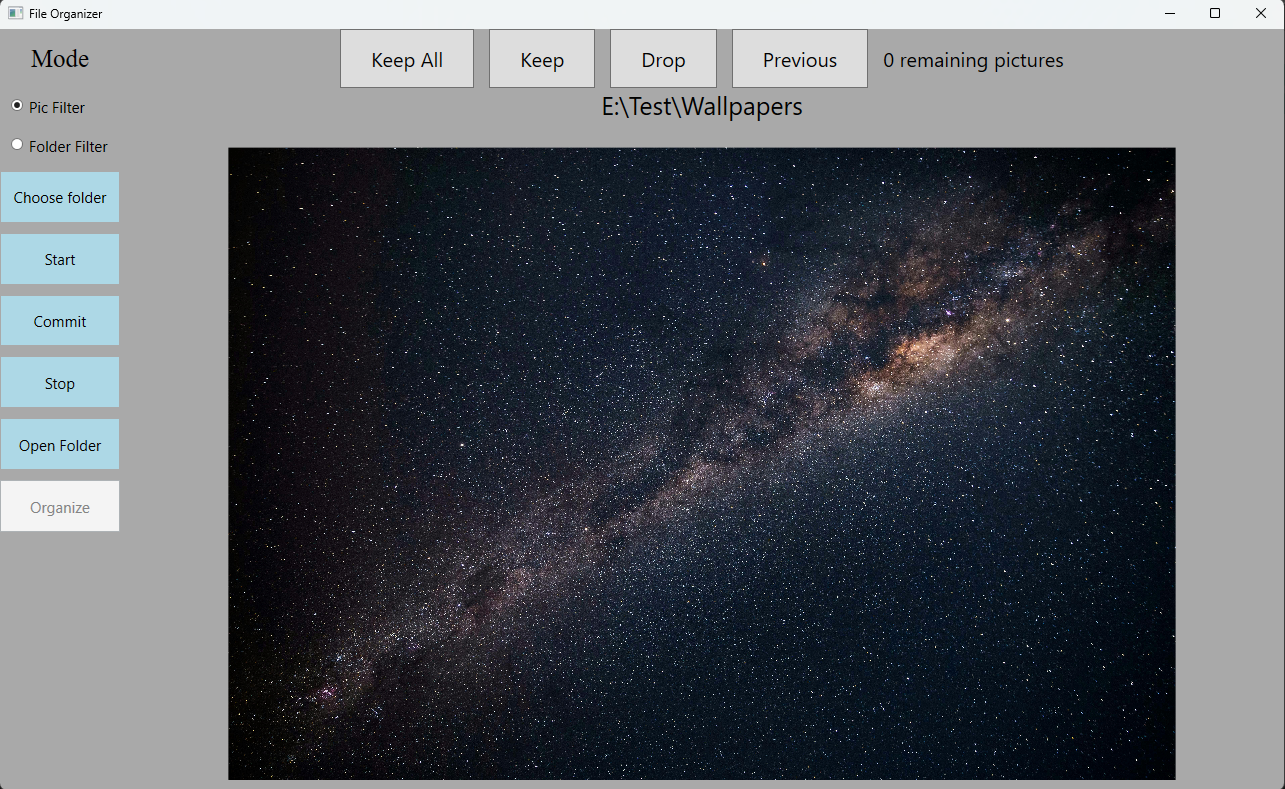Click the File Organizer app icon in title bar

coord(15,14)
